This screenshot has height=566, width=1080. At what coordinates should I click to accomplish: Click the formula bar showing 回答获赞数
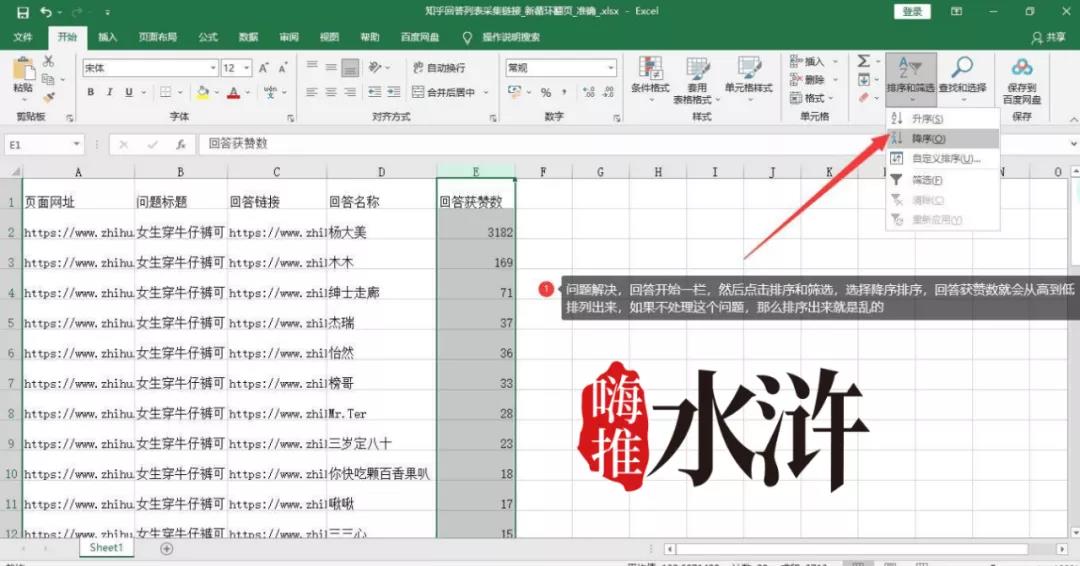[632, 144]
